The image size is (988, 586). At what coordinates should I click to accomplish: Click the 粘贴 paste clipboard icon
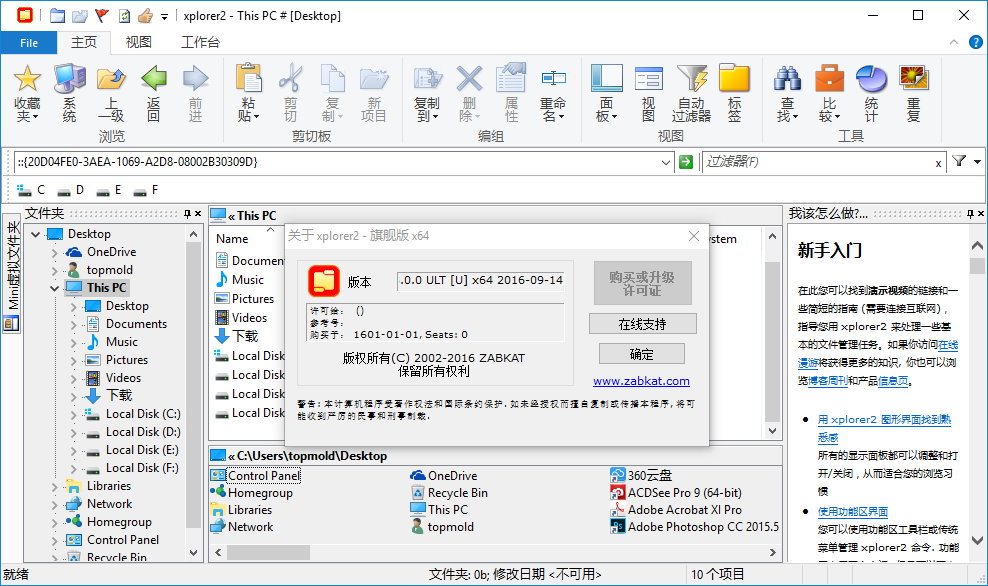point(248,79)
